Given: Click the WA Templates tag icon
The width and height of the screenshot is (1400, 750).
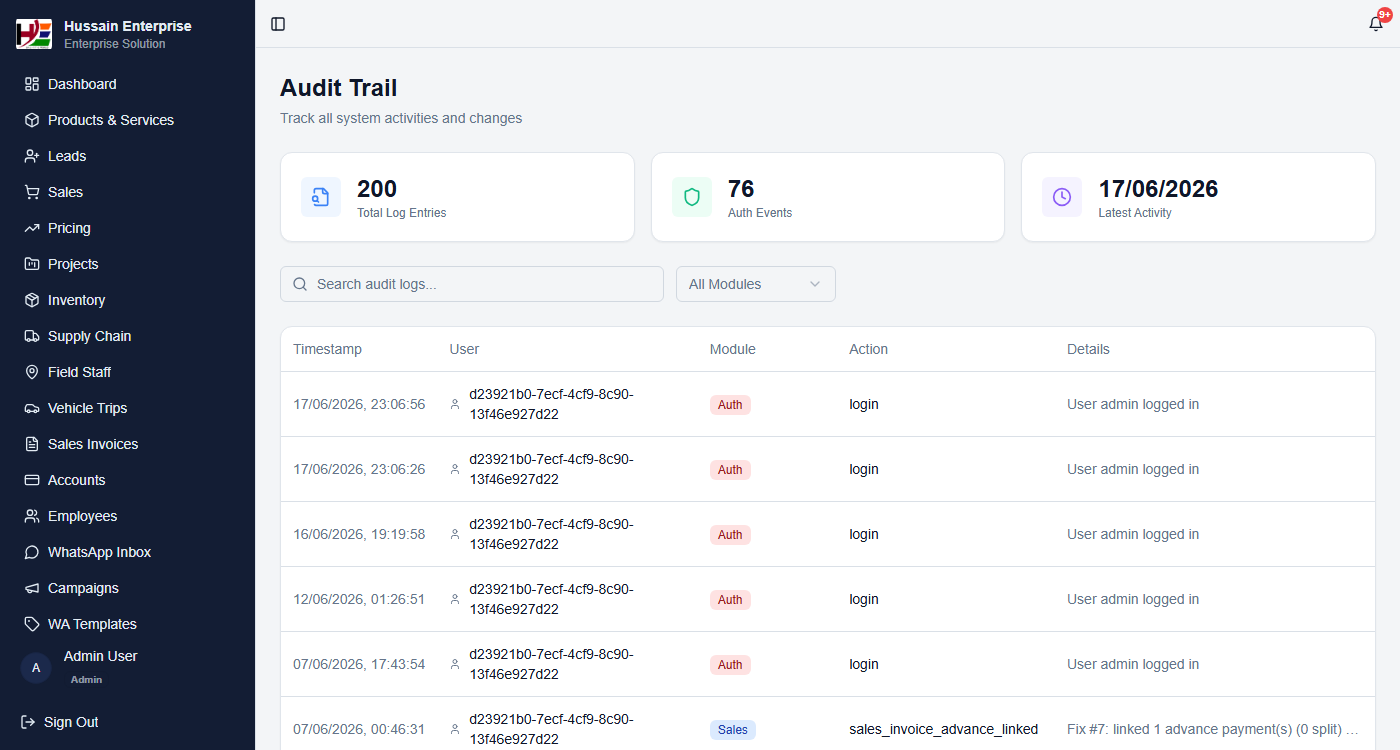Looking at the screenshot, I should pyautogui.click(x=32, y=624).
